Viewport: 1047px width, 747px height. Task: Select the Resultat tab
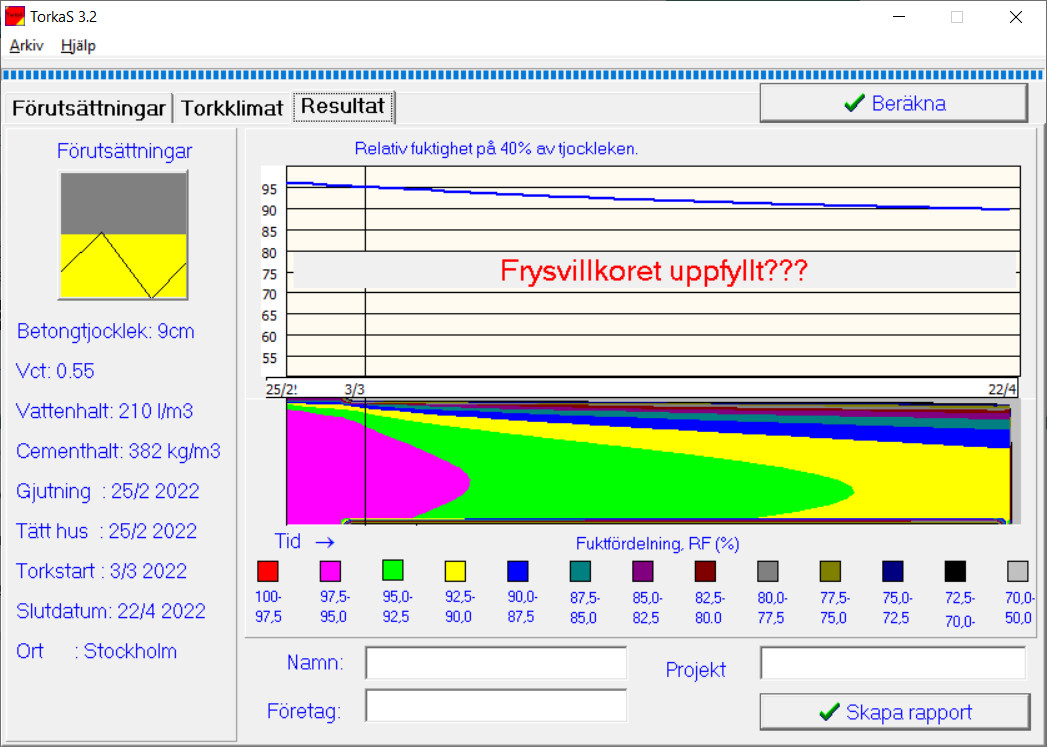pyautogui.click(x=343, y=106)
